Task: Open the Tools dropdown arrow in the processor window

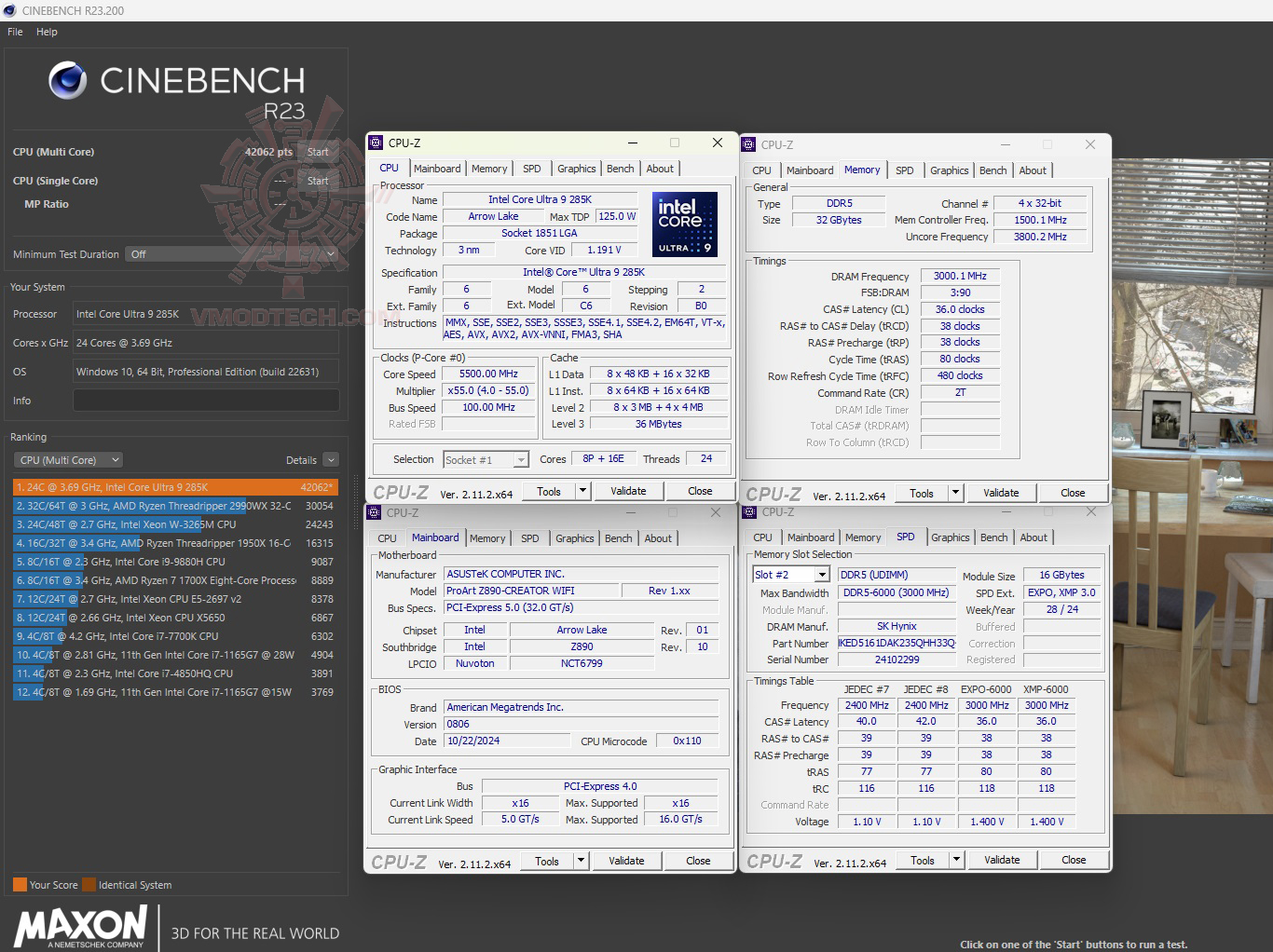Action: pyautogui.click(x=583, y=491)
